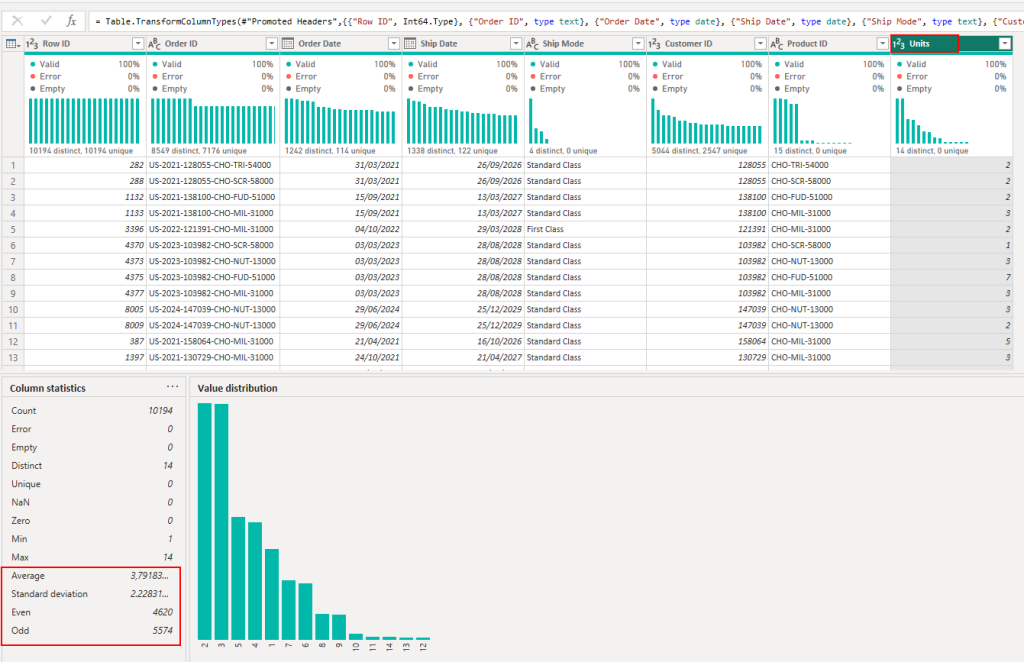Viewport: 1024px width, 662px height.
Task: Open the table options icon at grid corner
Action: pyautogui.click(x=12, y=44)
